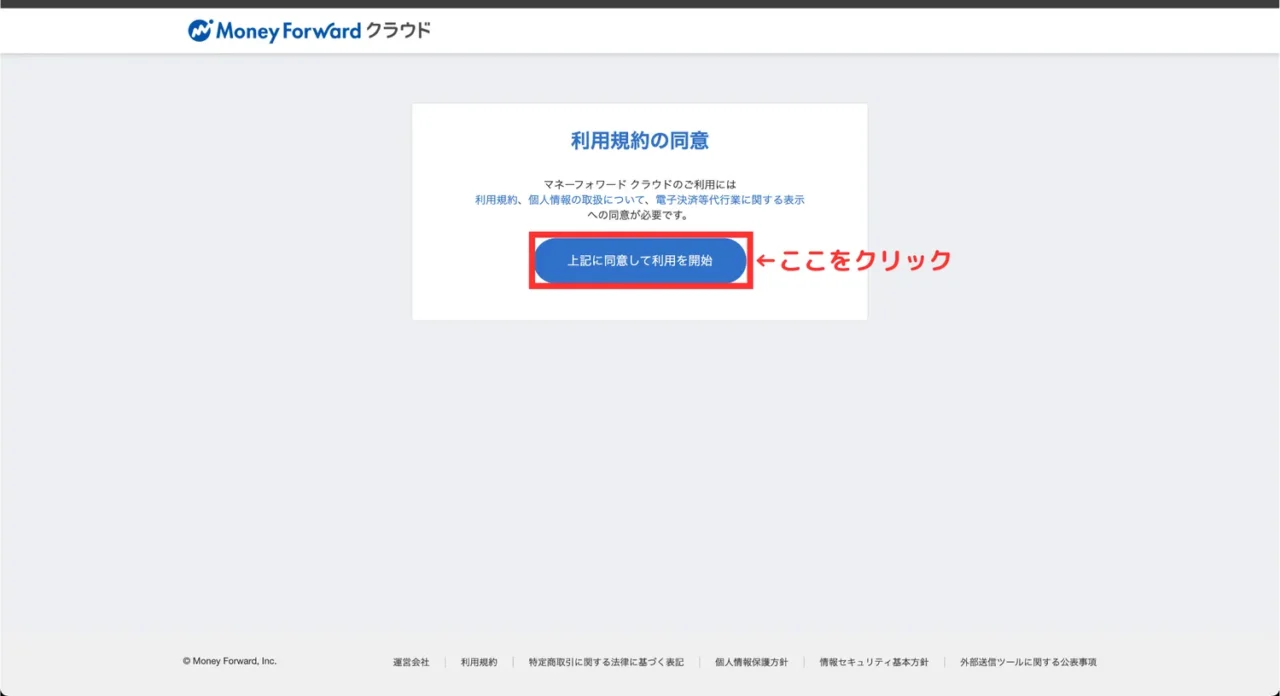
Task: Open 特定商取引に関する法律に基づく表記 footer link
Action: click(x=606, y=662)
